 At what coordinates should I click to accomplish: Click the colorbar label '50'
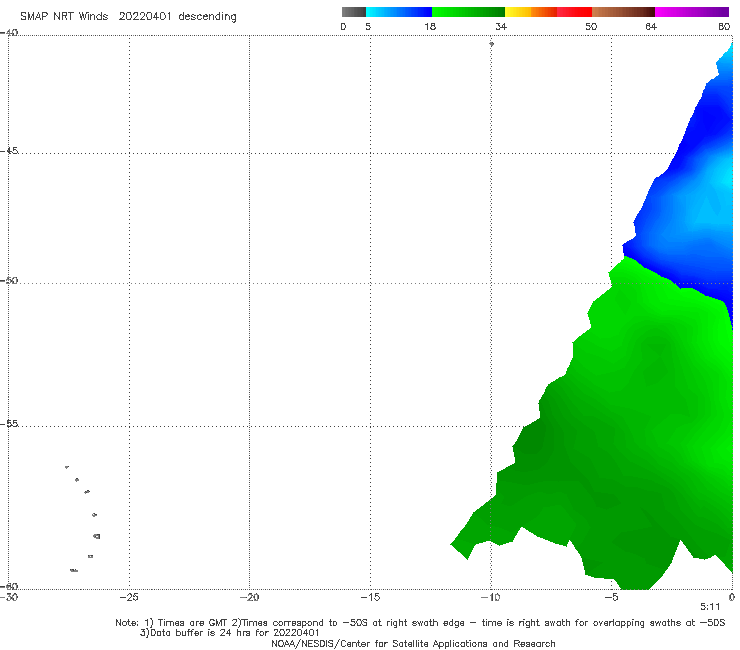click(x=591, y=27)
